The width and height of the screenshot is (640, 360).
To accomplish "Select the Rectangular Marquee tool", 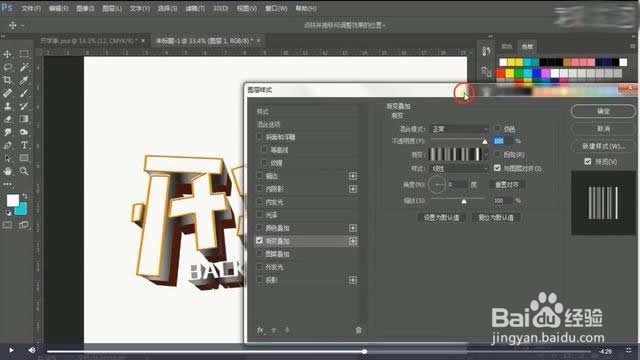I will (x=24, y=54).
